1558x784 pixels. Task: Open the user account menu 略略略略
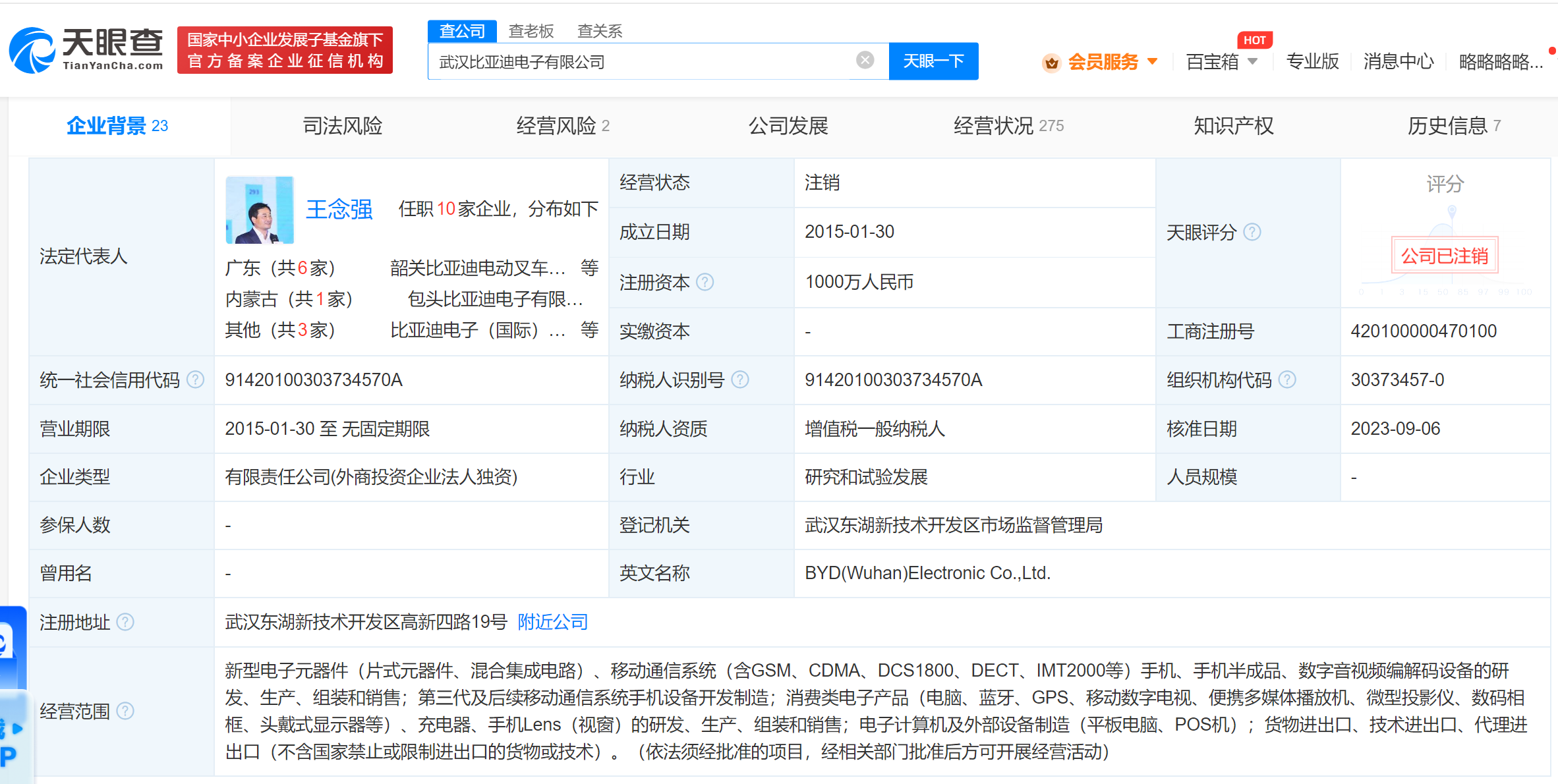point(1500,62)
